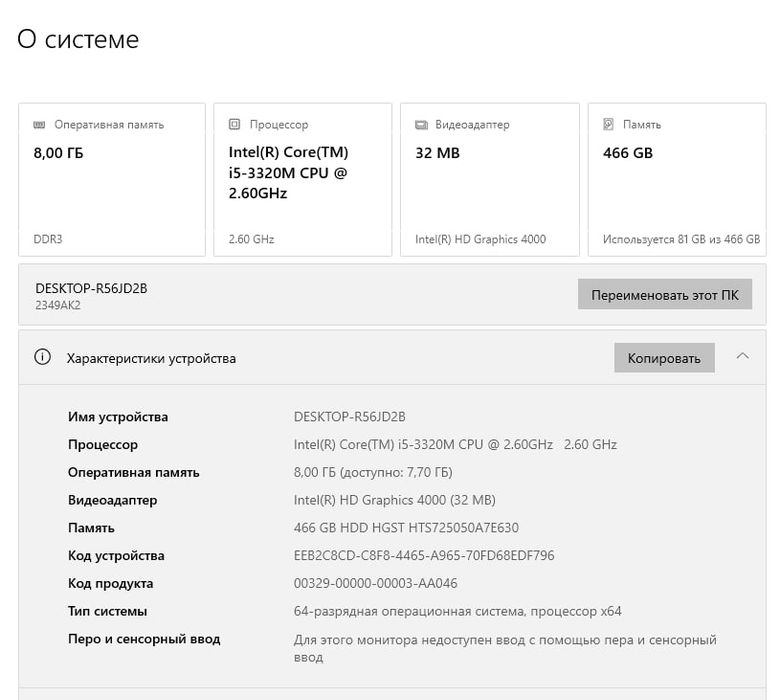Select model text 2349AK2
The width and height of the screenshot is (780, 700).
pos(58,305)
